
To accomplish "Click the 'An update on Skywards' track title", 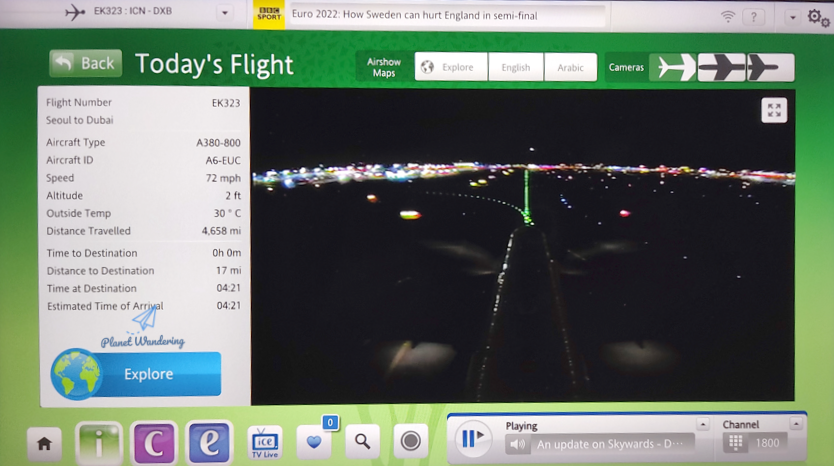I will click(610, 444).
